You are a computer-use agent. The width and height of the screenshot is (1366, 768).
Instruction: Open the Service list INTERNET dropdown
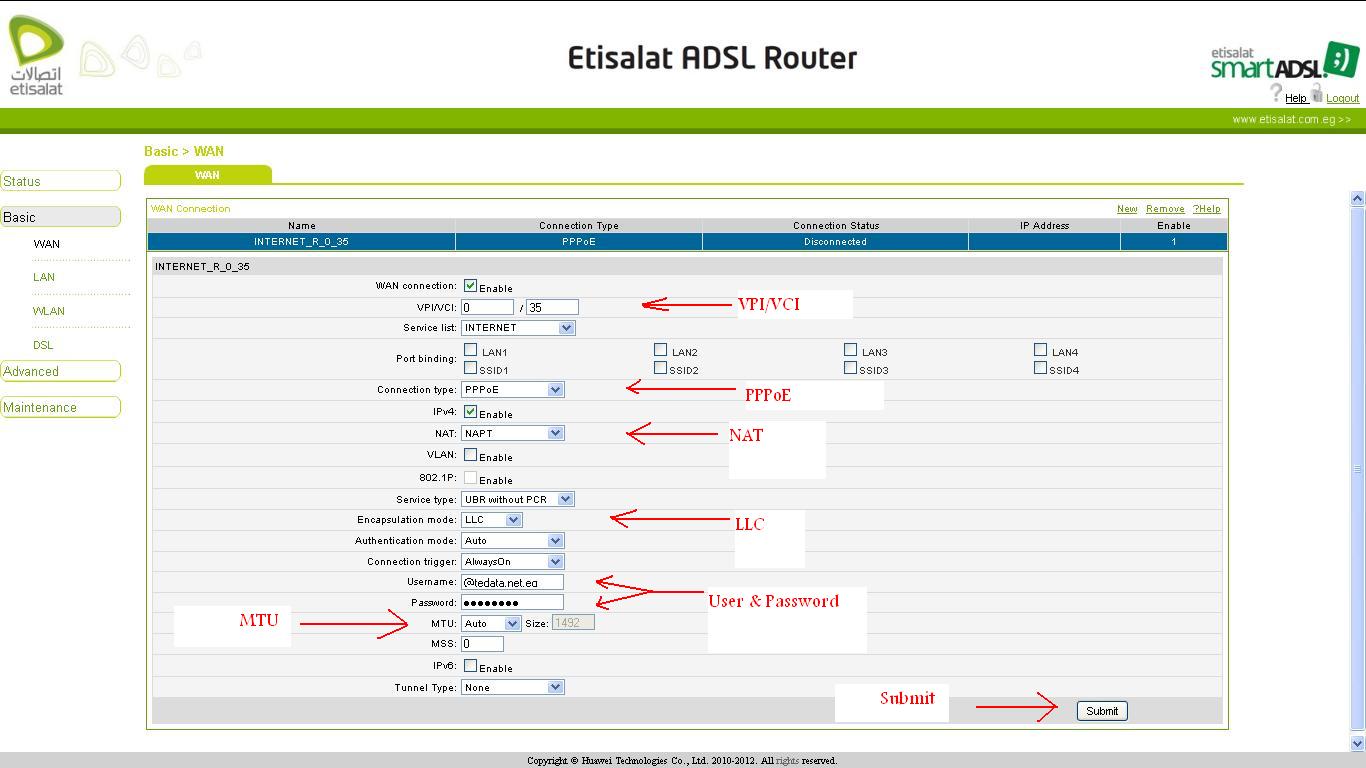518,328
